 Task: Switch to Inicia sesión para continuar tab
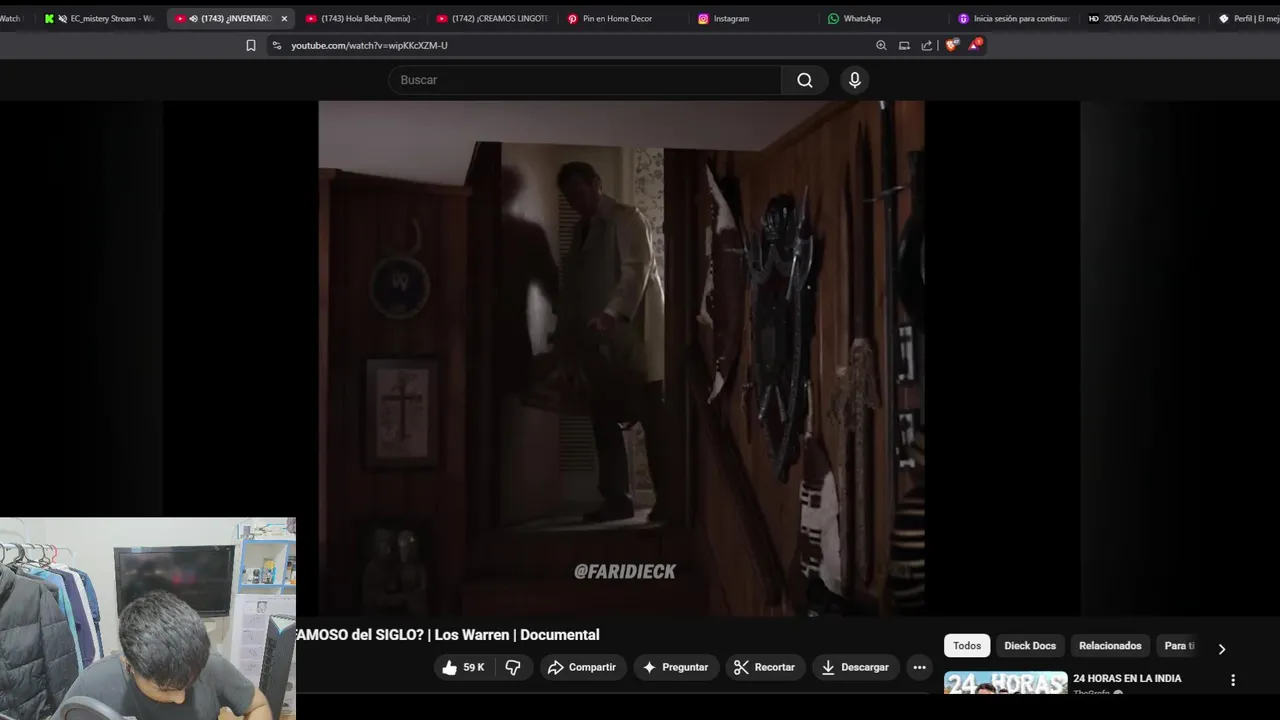click(x=1013, y=19)
